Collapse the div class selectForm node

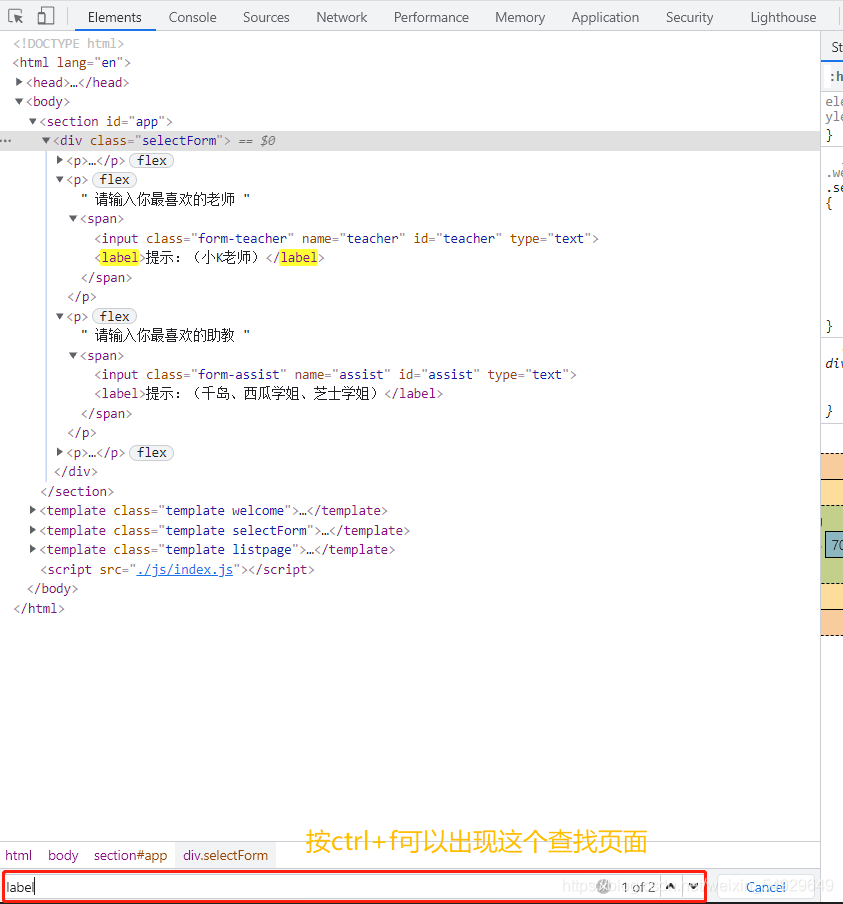coord(46,140)
